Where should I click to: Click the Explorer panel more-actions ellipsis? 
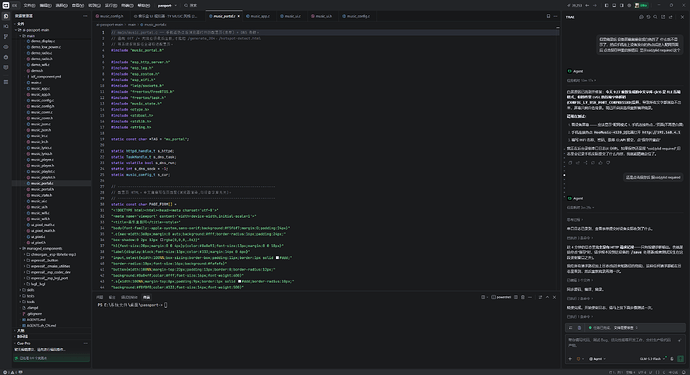[x=85, y=16]
